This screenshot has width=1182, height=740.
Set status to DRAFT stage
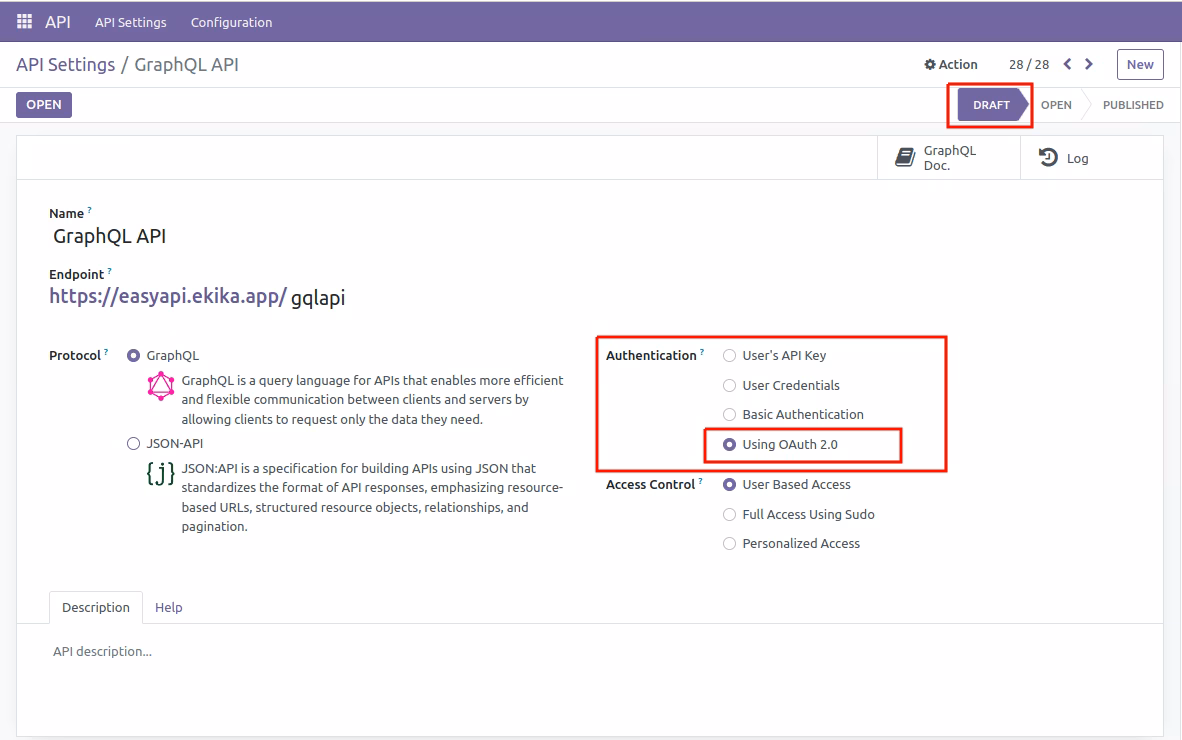coord(991,105)
